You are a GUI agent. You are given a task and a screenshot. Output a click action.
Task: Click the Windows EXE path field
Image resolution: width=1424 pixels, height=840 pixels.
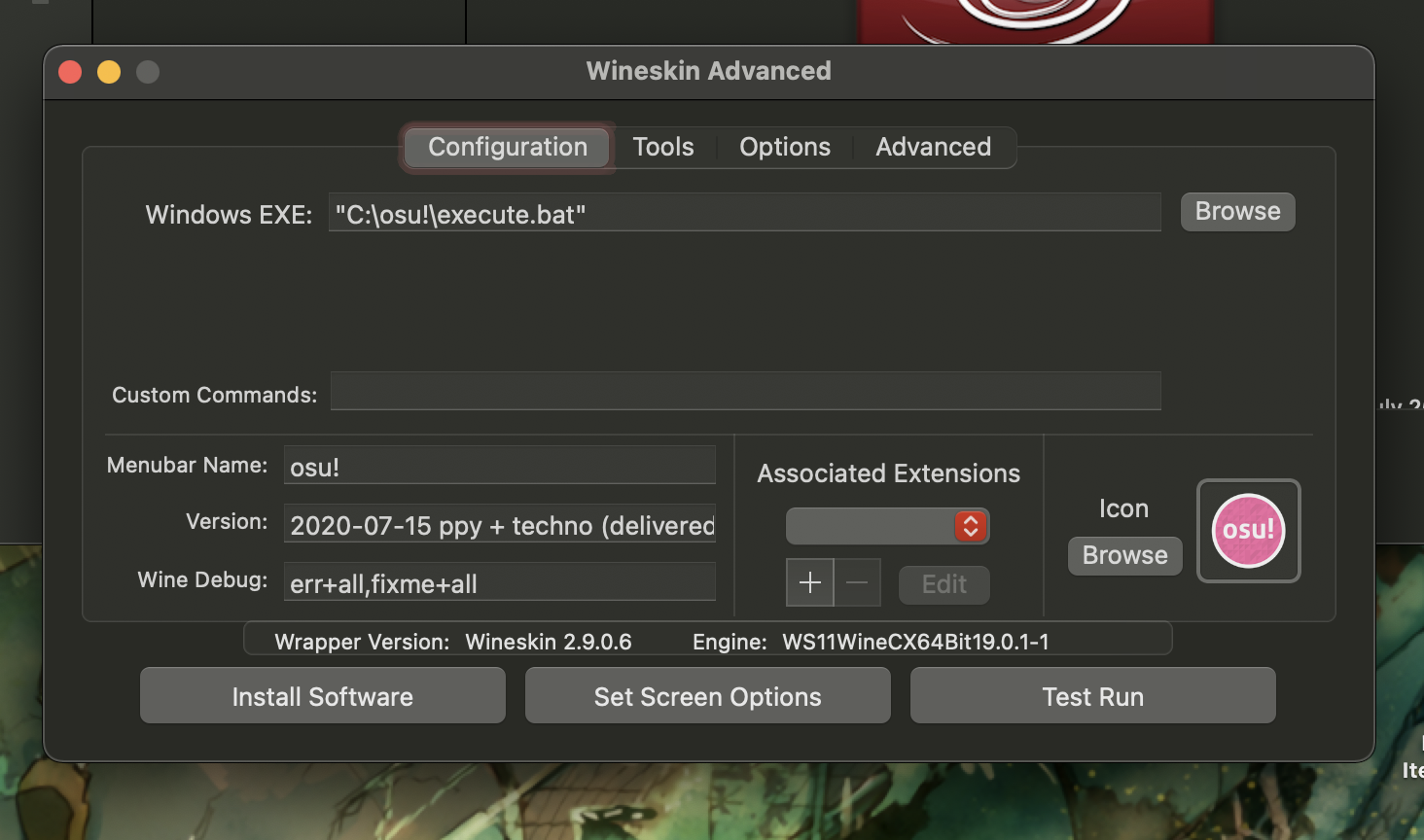(x=745, y=212)
